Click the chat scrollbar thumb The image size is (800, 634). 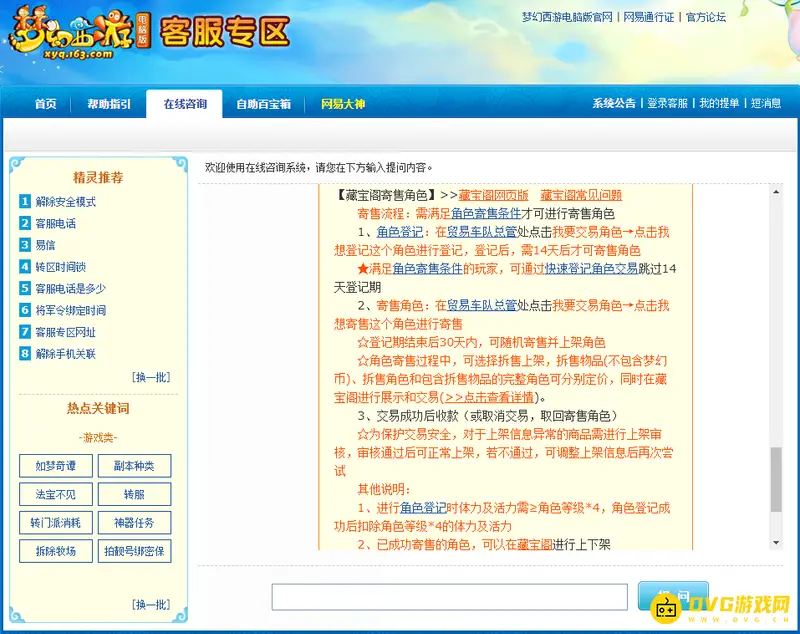(776, 479)
